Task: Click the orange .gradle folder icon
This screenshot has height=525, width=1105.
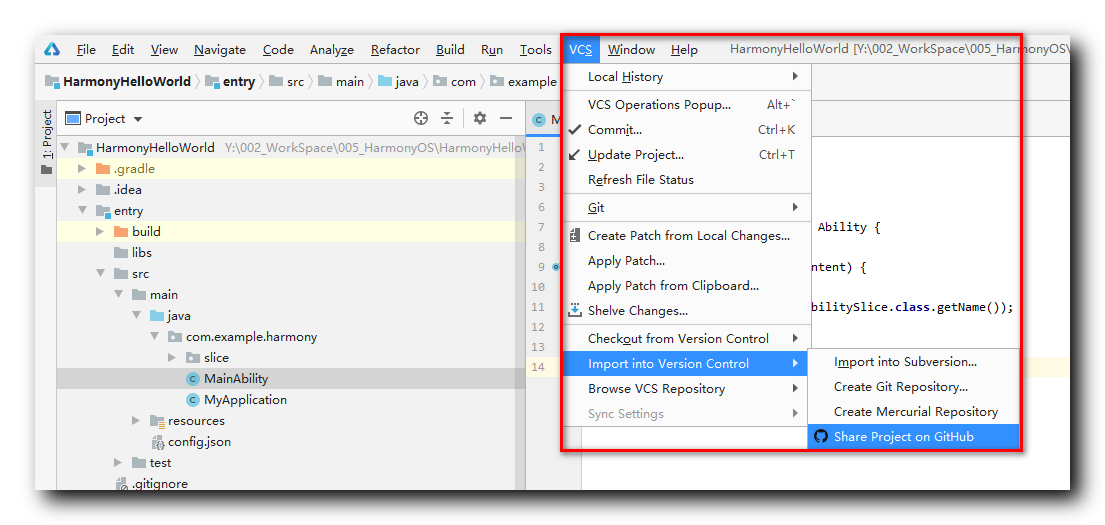Action: 103,169
